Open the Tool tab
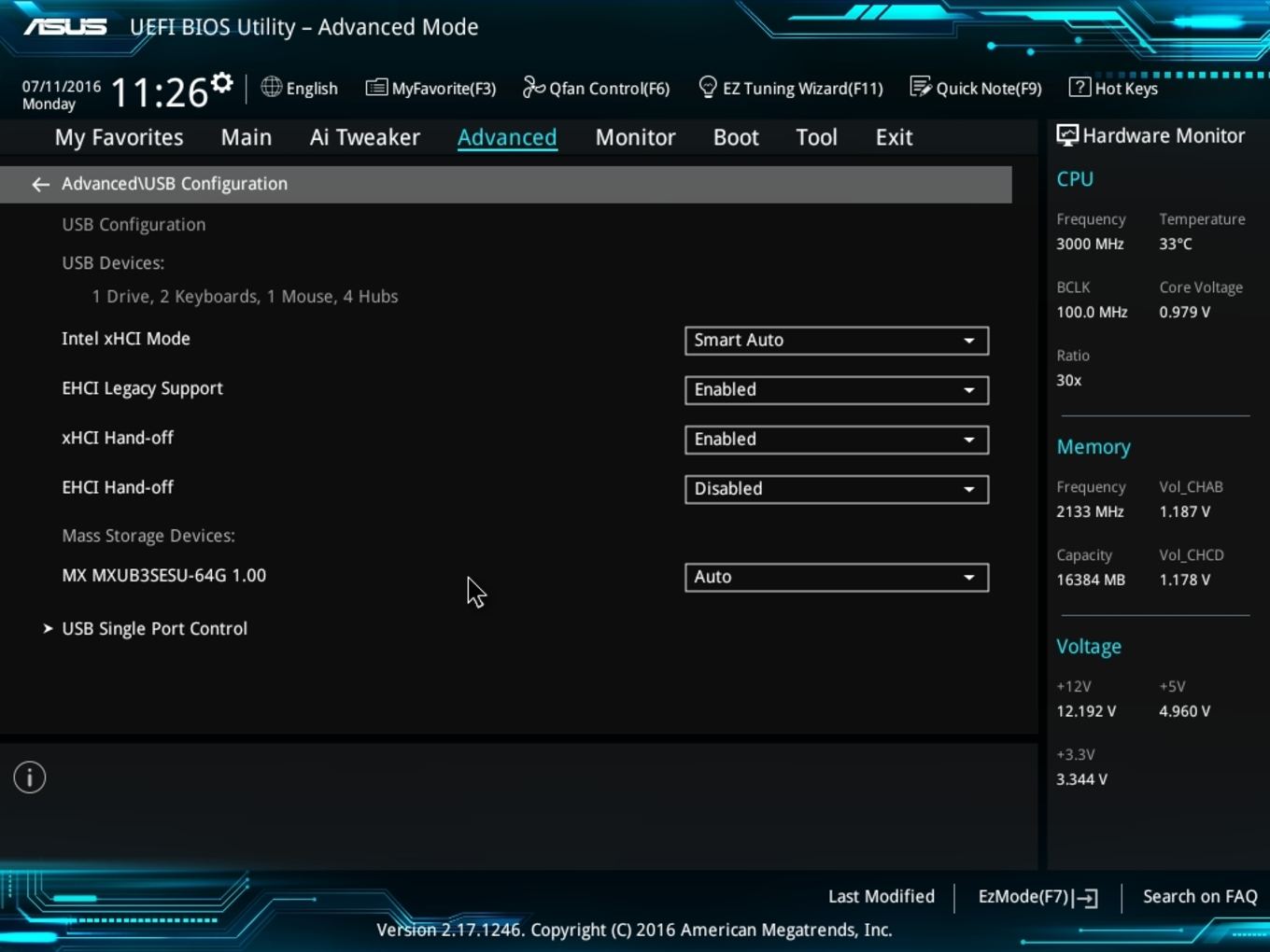The image size is (1270, 952). [x=817, y=137]
